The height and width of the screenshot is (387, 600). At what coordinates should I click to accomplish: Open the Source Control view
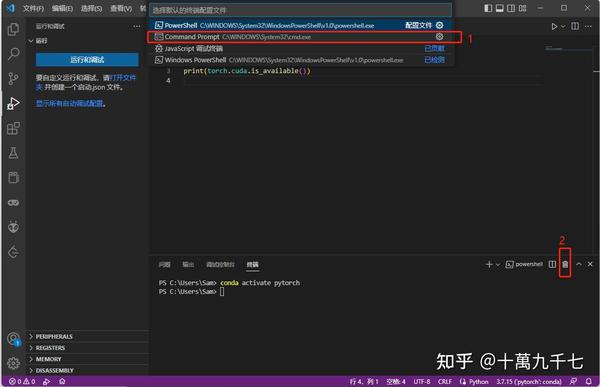(x=13, y=78)
